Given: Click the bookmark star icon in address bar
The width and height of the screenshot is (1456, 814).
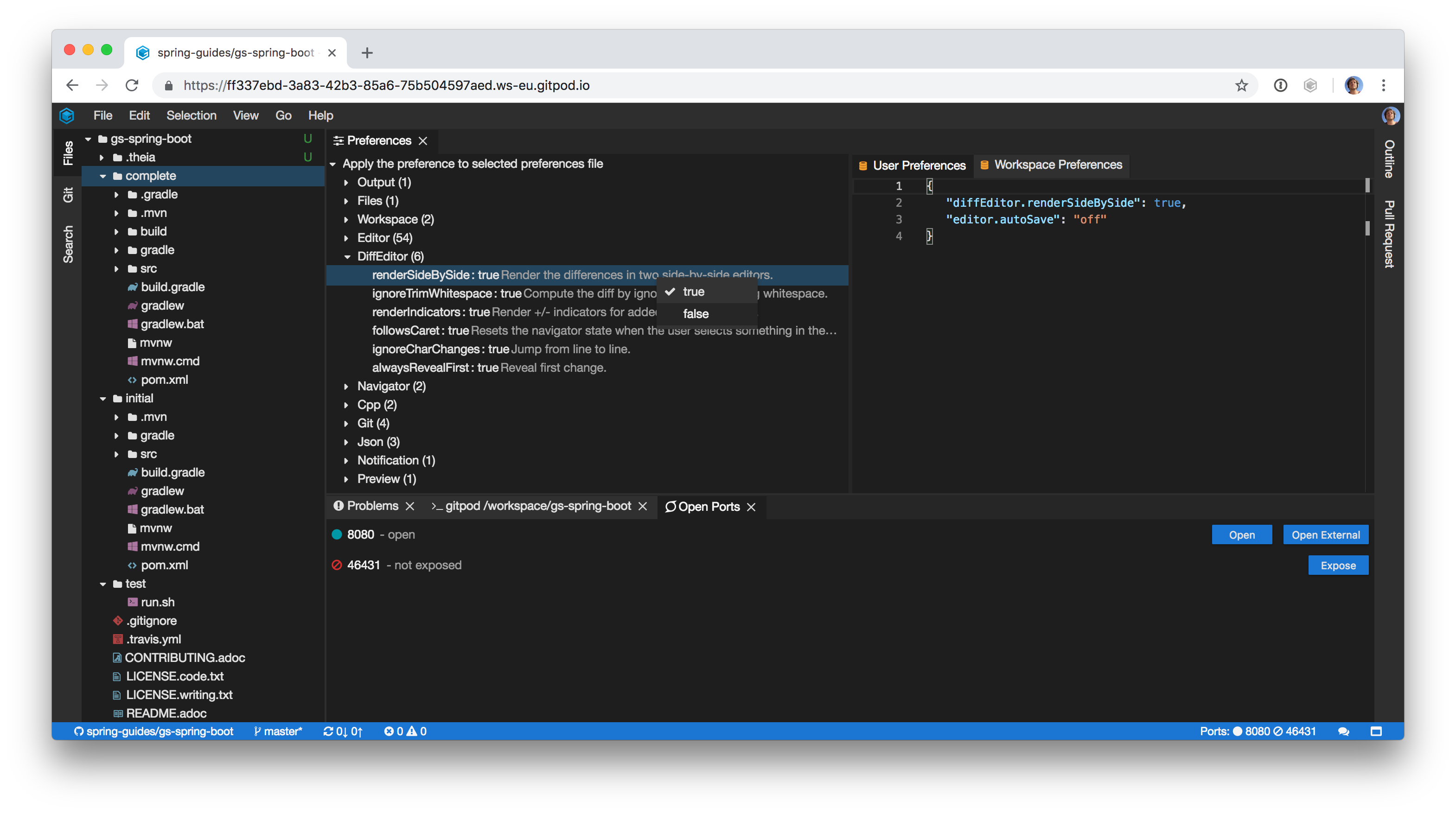Looking at the screenshot, I should point(1241,85).
